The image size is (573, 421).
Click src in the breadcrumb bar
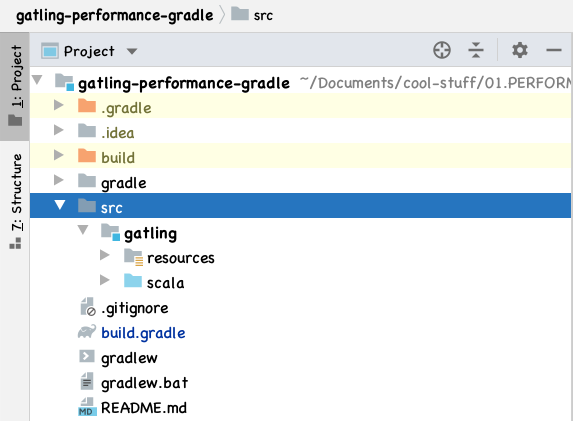pos(263,16)
